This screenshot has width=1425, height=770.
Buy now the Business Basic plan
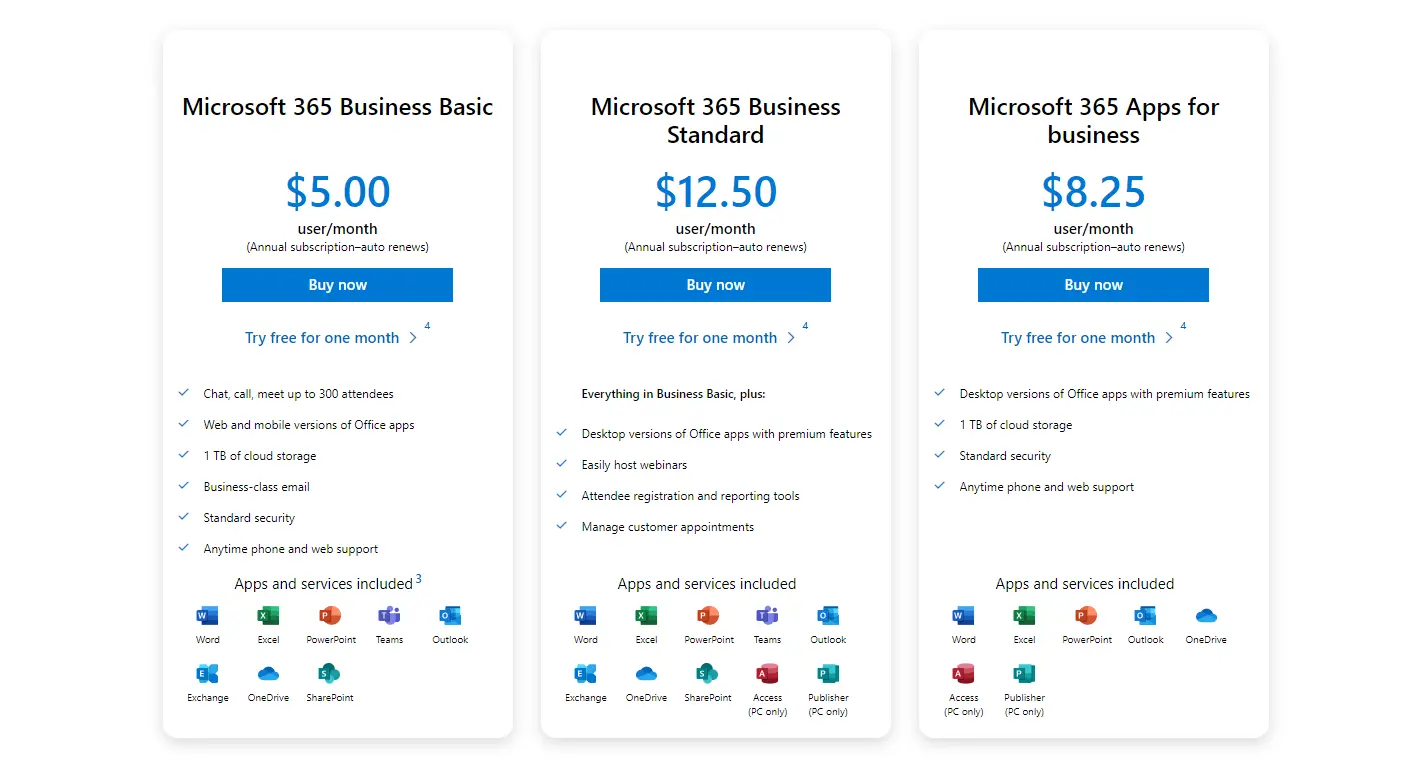click(337, 285)
